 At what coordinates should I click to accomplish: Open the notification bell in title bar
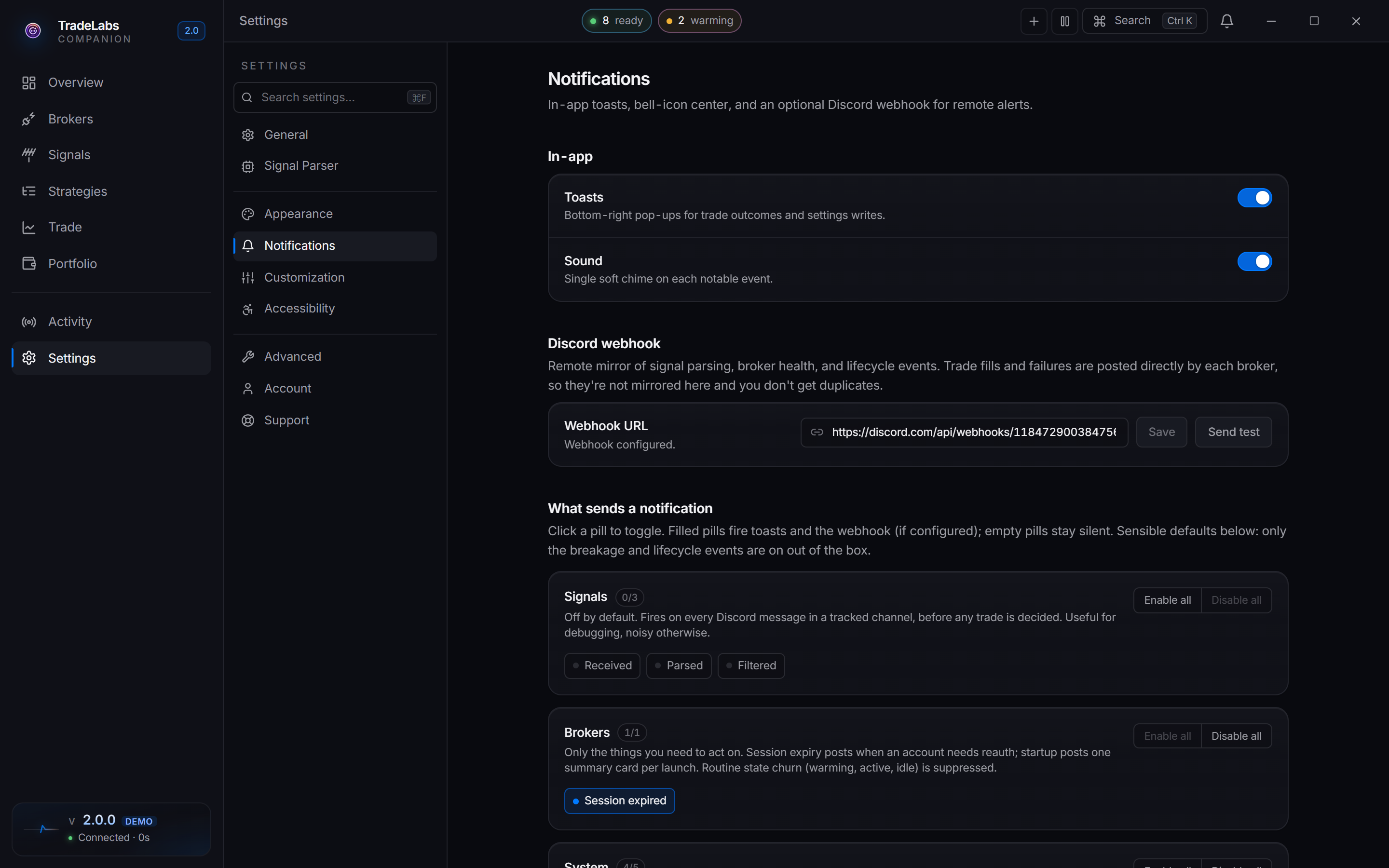pos(1226,21)
